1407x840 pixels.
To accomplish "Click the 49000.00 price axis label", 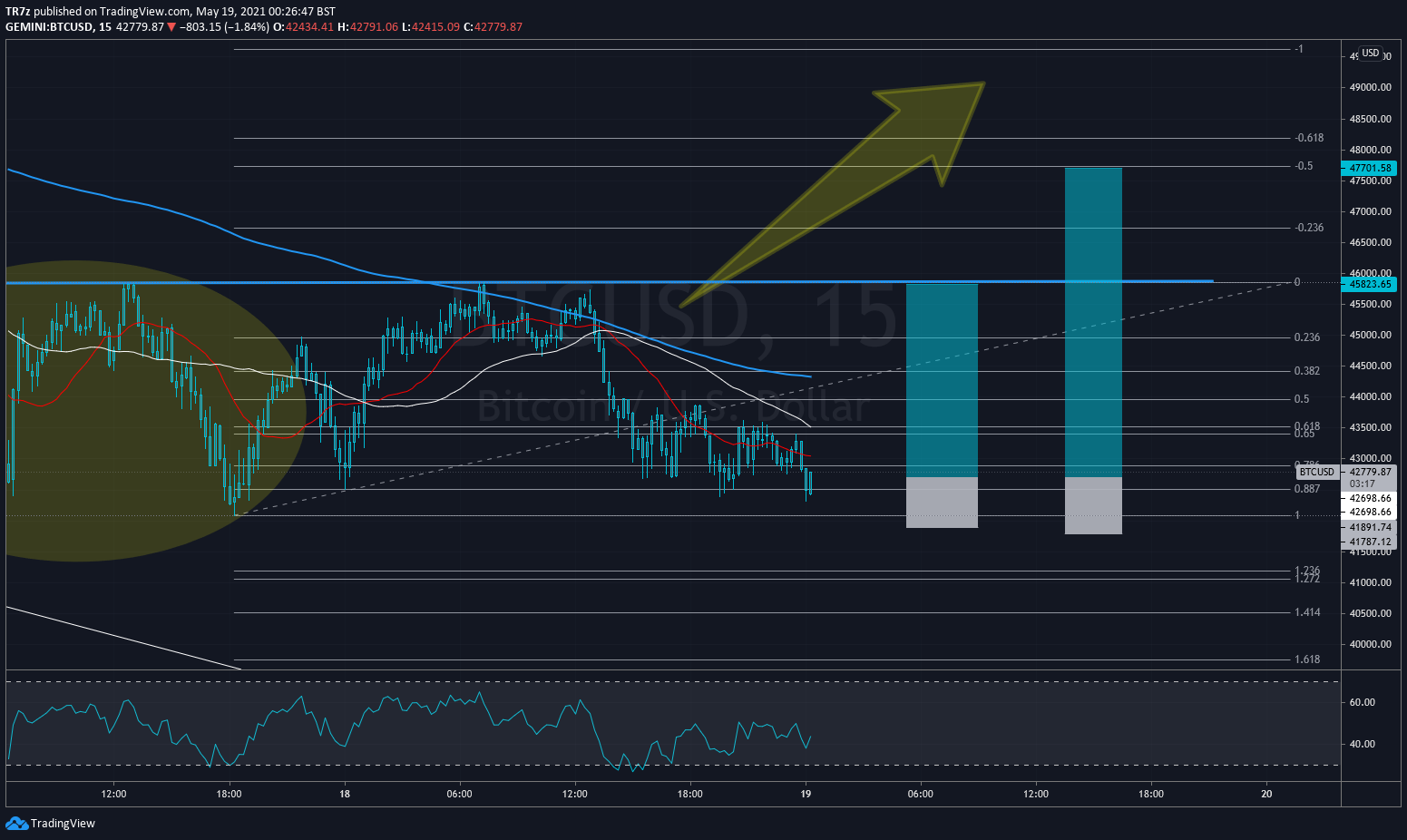I will point(1370,88).
